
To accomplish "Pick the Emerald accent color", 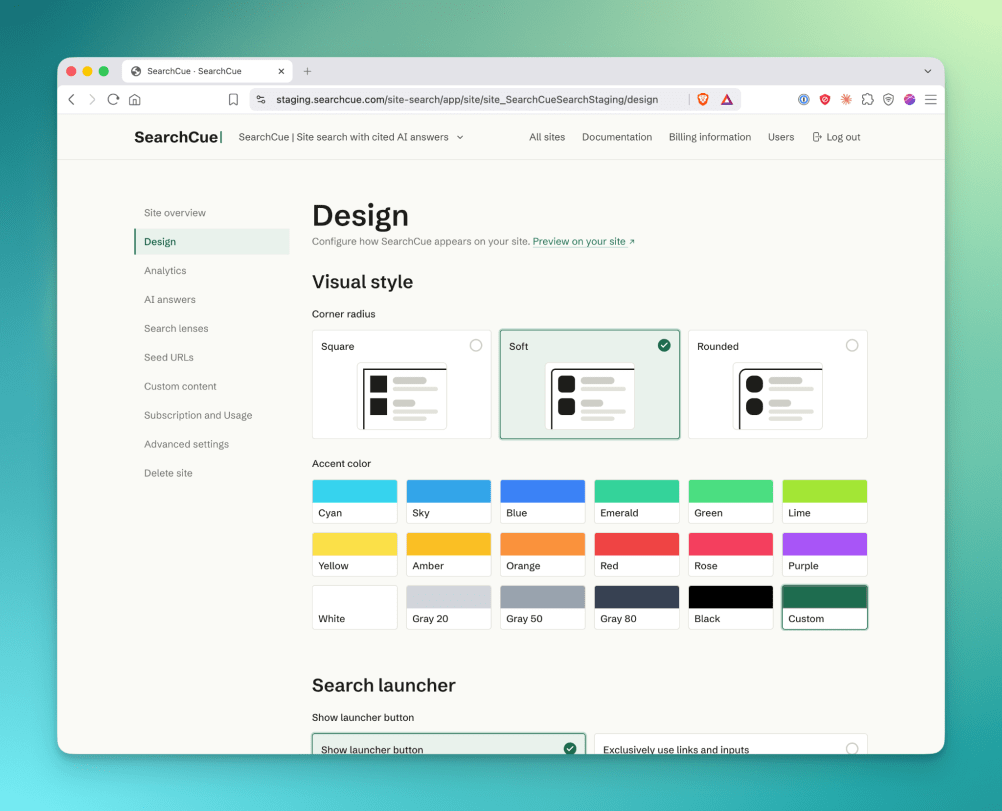I will 636,502.
